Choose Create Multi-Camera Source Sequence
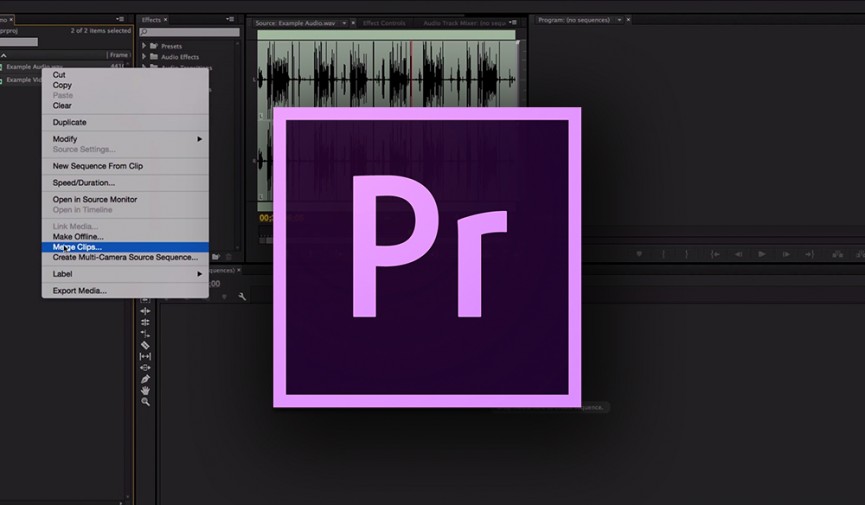The width and height of the screenshot is (865, 505). click(125, 257)
